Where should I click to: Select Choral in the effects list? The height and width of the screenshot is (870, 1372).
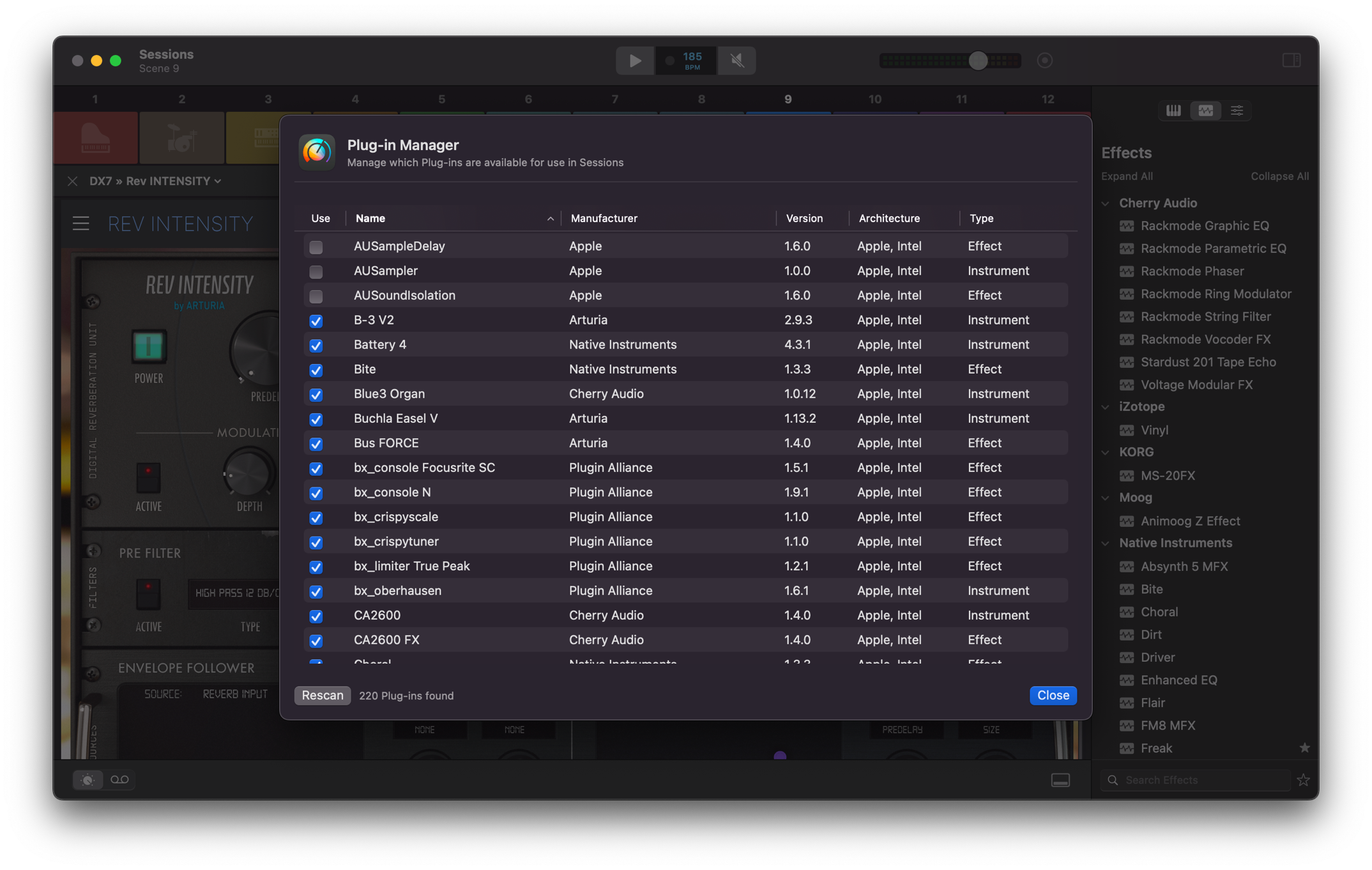pyautogui.click(x=1159, y=612)
